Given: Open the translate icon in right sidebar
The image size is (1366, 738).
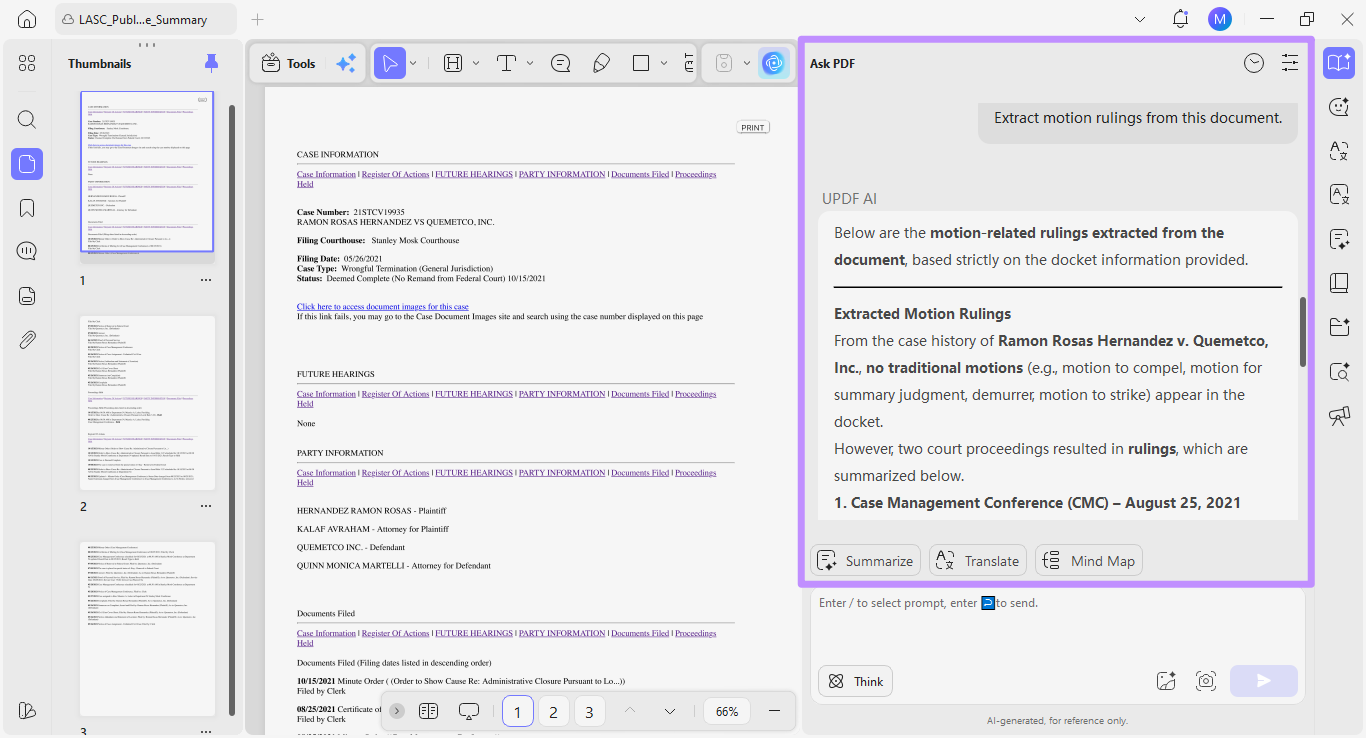Looking at the screenshot, I should point(1339,150).
